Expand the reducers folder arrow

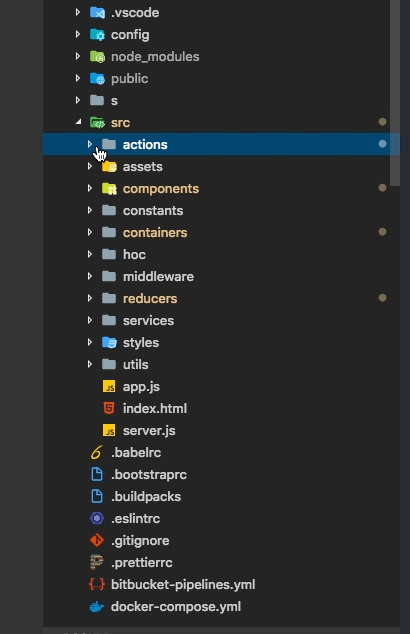tap(90, 298)
